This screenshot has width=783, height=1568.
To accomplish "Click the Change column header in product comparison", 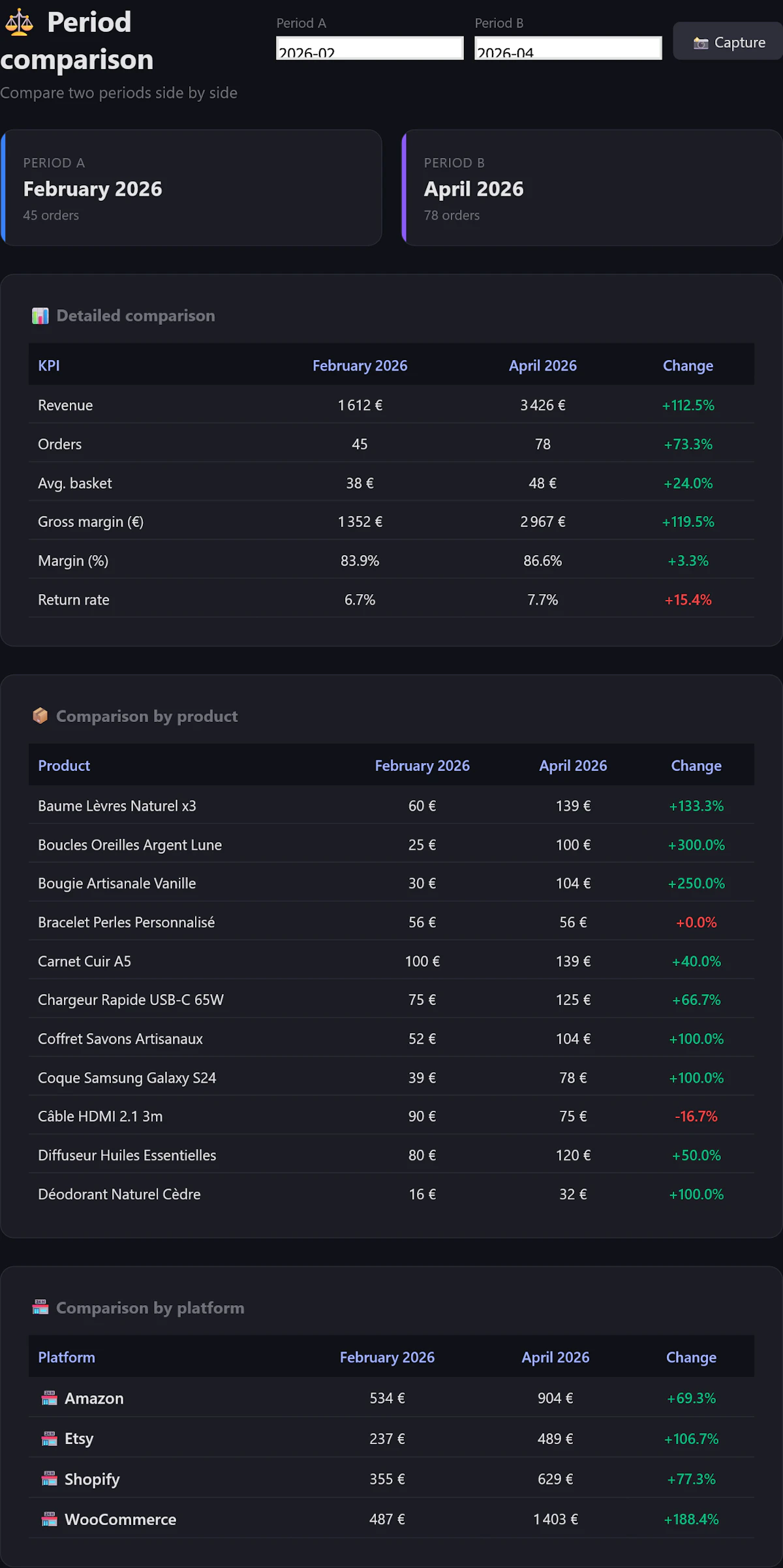I will click(696, 765).
